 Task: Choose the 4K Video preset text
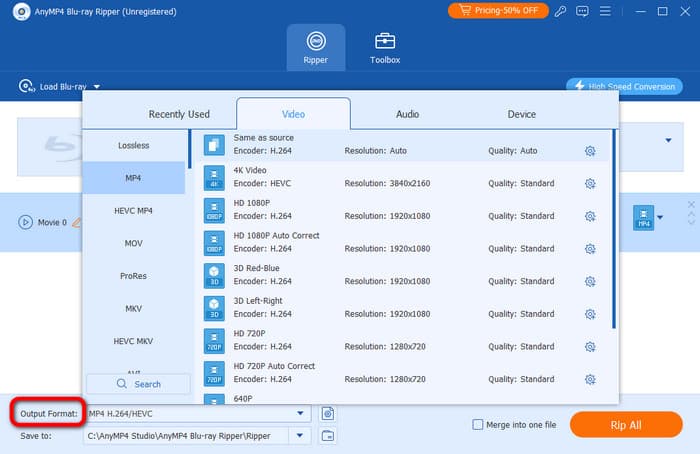pyautogui.click(x=250, y=171)
